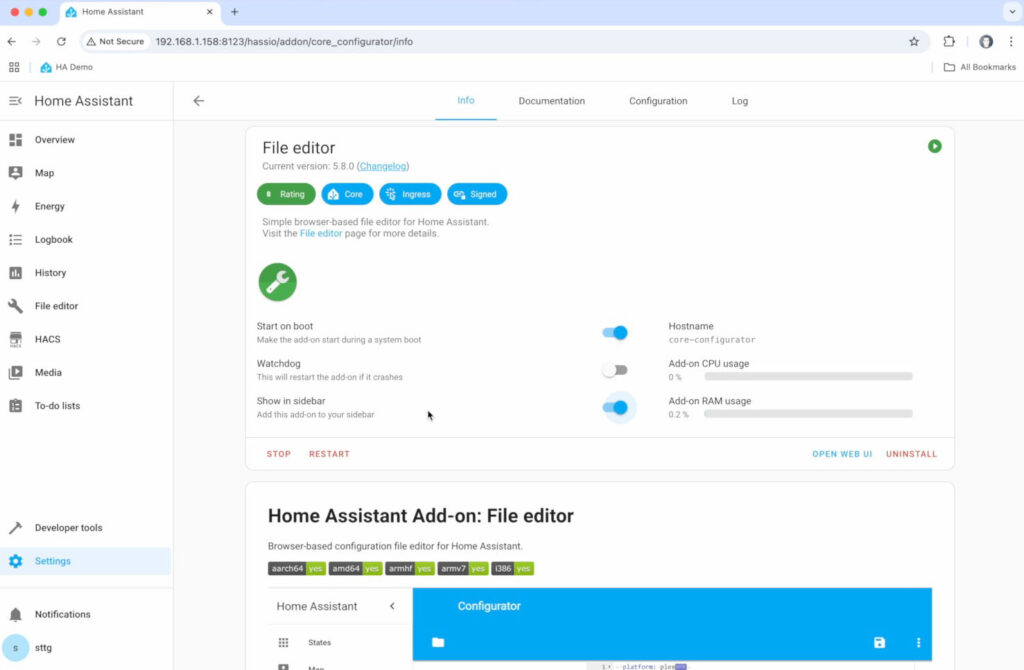Switch to the Documentation tab
Viewport: 1024px width, 670px height.
coord(552,101)
